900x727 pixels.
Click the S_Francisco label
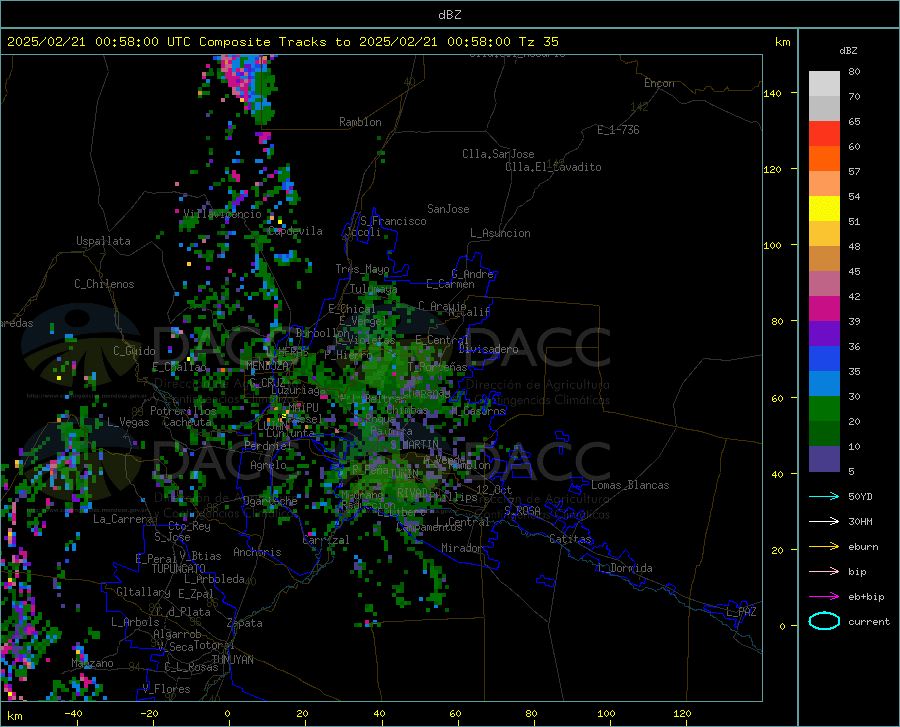[393, 221]
